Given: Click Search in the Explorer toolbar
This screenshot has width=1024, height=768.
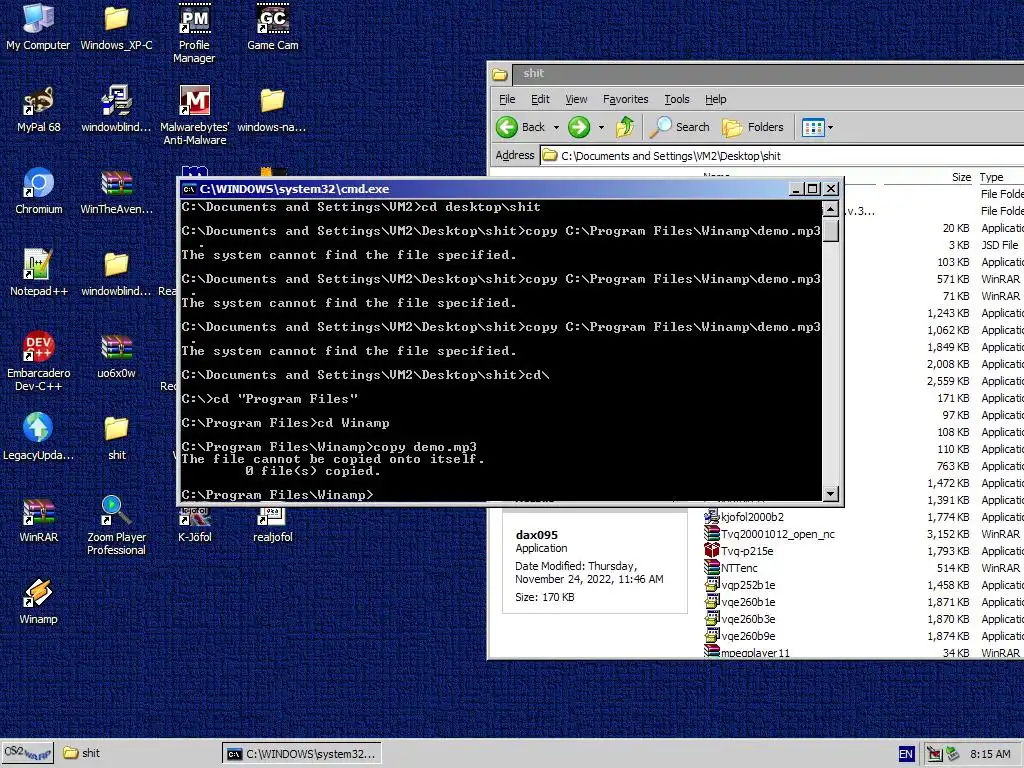Looking at the screenshot, I should [x=680, y=127].
